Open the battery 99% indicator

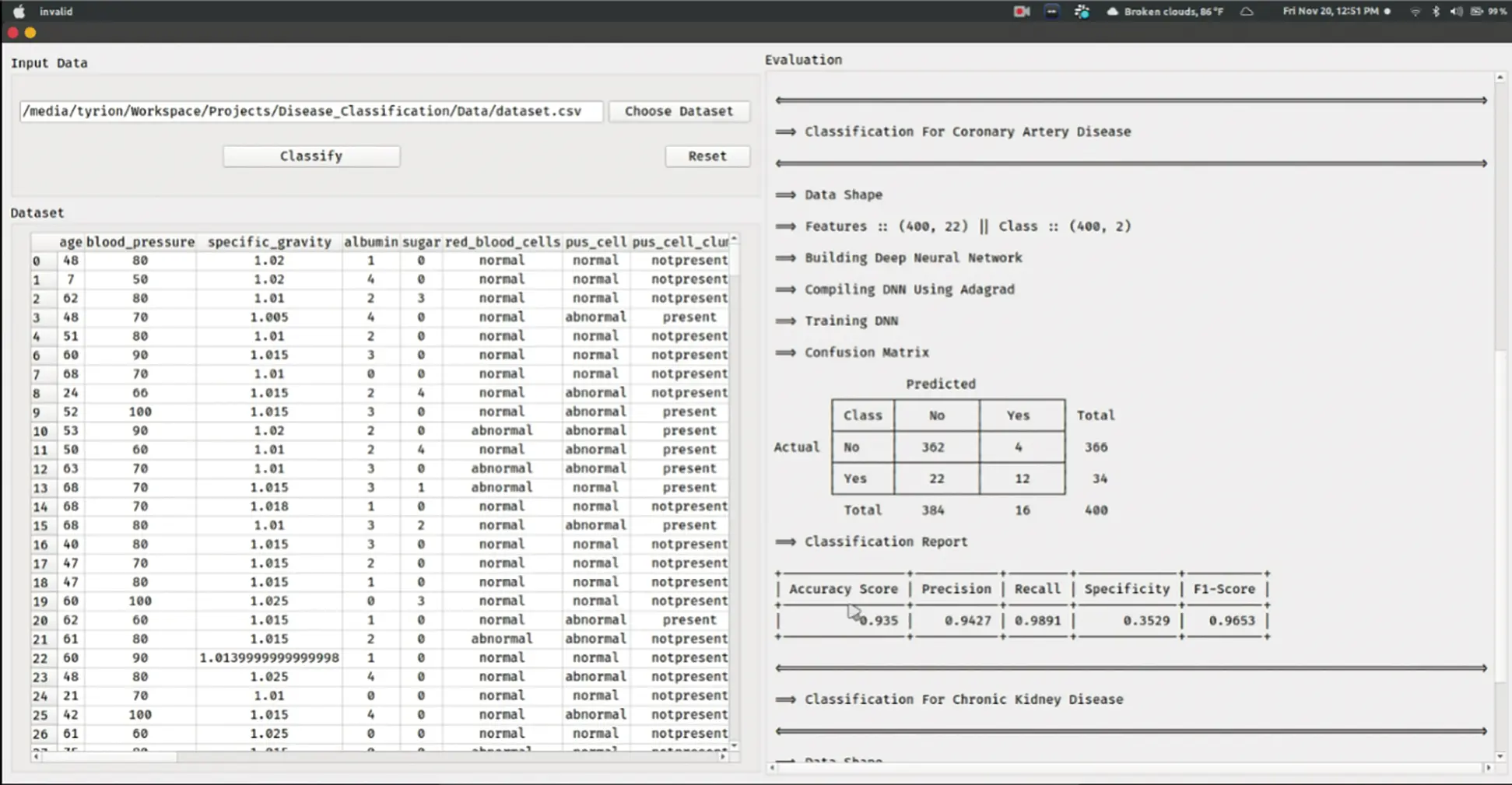(x=1488, y=12)
